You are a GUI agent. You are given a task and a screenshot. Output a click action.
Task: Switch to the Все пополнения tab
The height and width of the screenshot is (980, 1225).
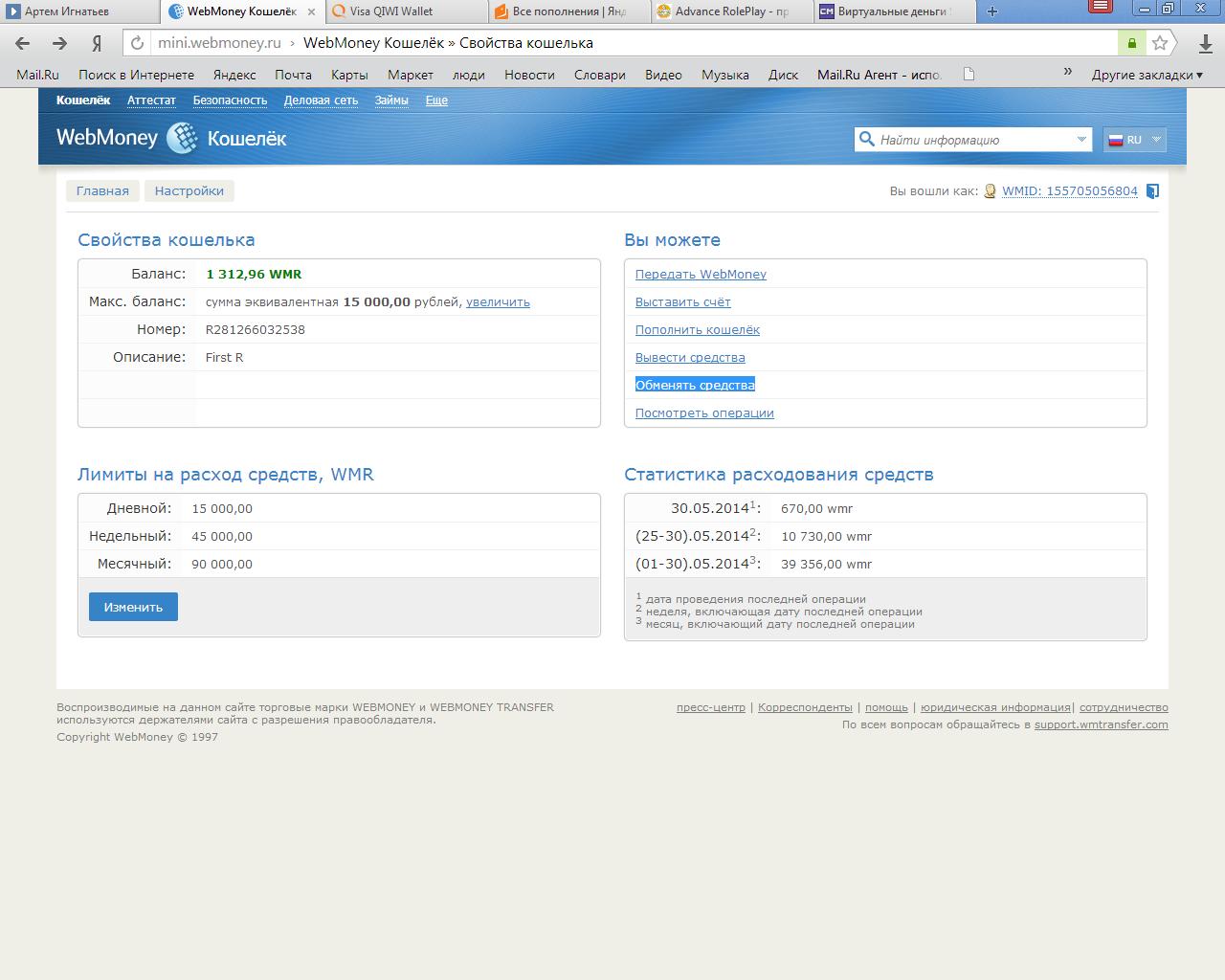[x=570, y=11]
